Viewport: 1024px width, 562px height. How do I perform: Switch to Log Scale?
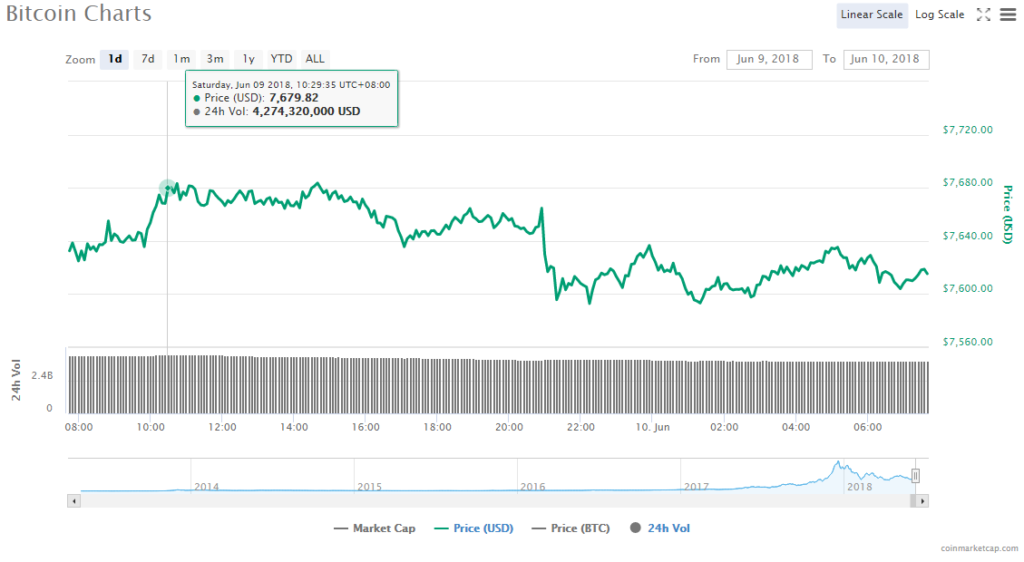click(939, 15)
